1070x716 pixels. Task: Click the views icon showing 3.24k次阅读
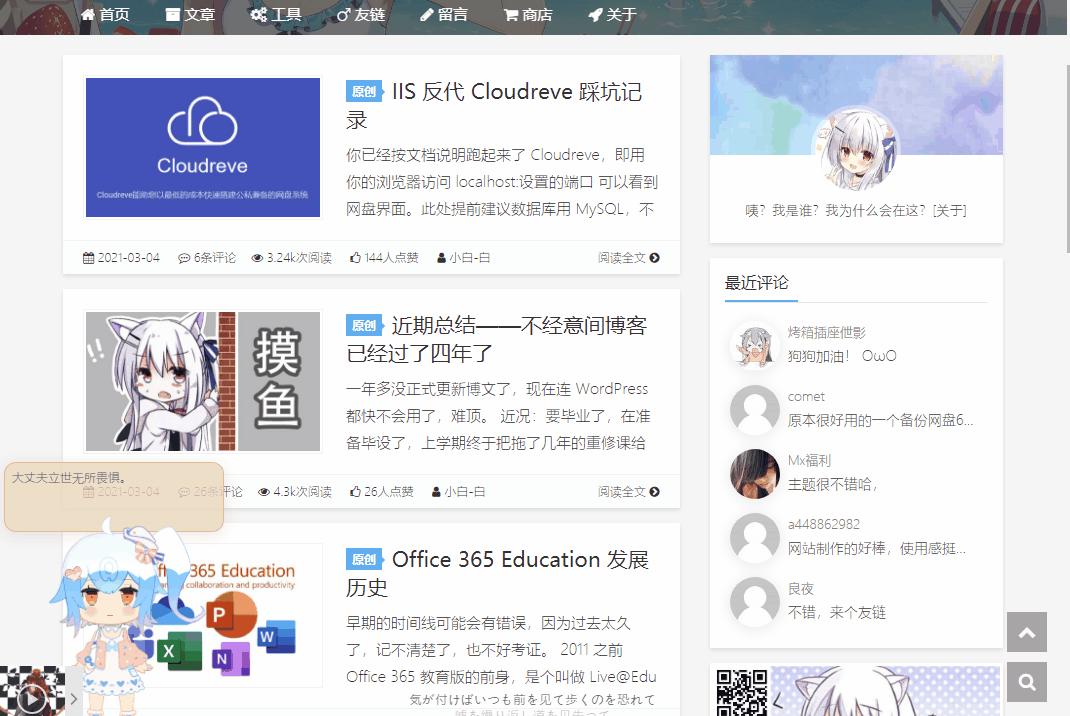point(259,257)
